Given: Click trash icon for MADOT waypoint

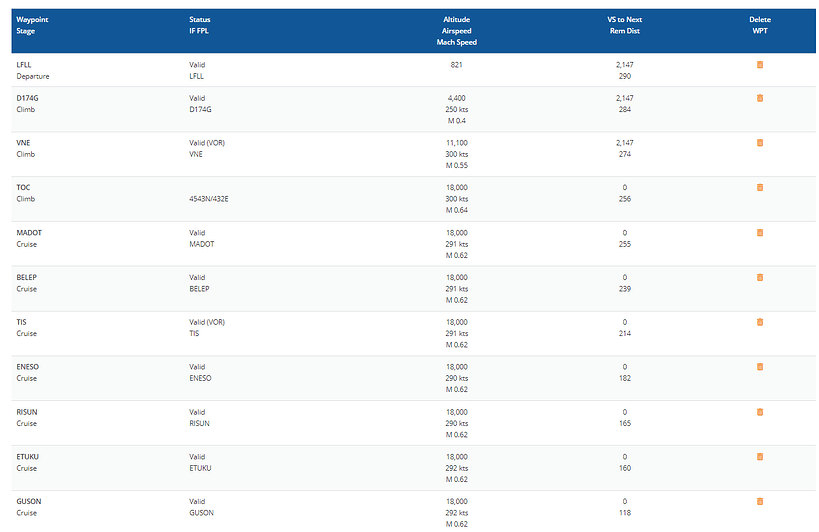Looking at the screenshot, I should pos(760,233).
